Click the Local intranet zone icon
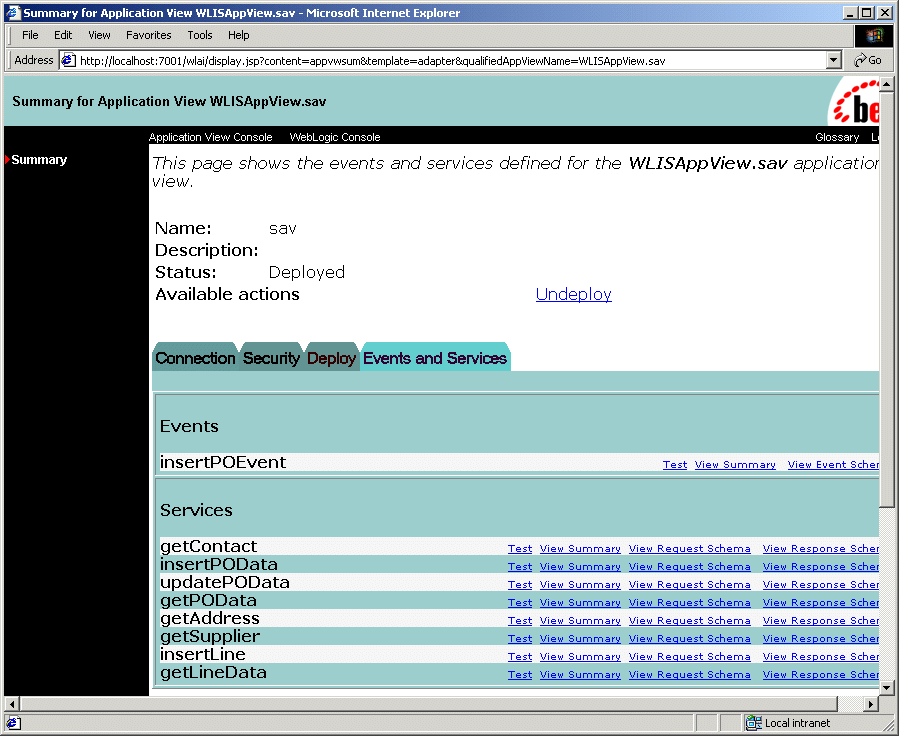The image size is (899, 736). [753, 723]
